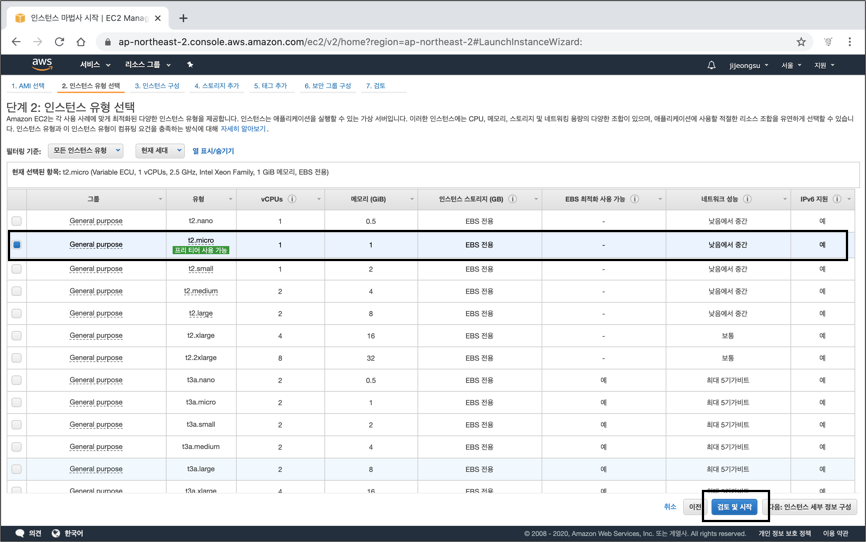Go to step 4. 스토리지 추가 tab
The width and height of the screenshot is (866, 542).
pos(216,86)
